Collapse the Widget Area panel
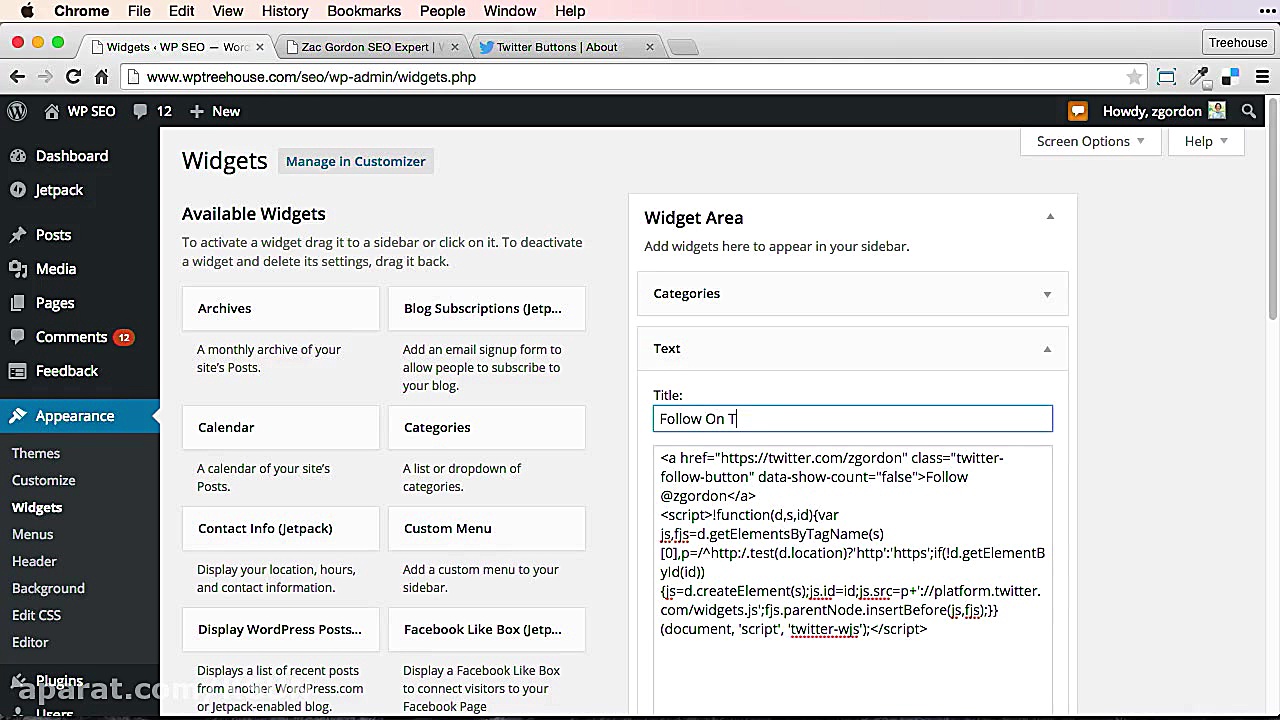Screen dimensions: 1280x720 pyautogui.click(x=1050, y=215)
